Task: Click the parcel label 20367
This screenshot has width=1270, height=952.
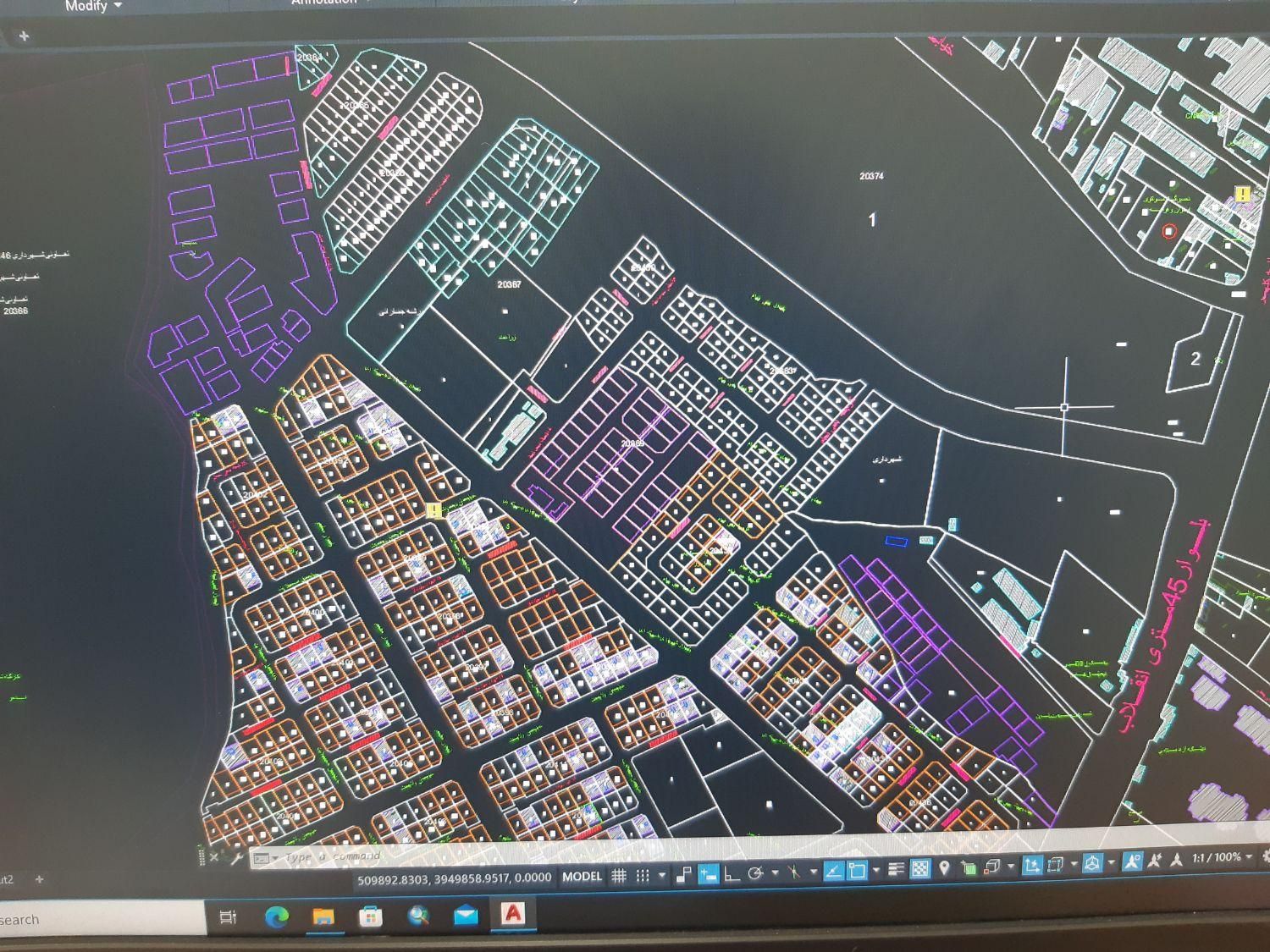Action: point(509,284)
